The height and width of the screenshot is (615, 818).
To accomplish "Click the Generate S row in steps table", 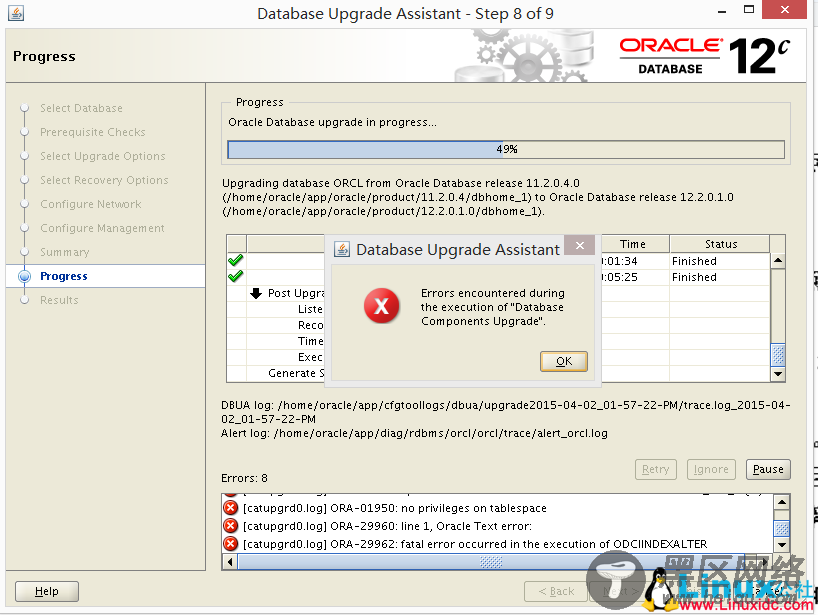I will (296, 373).
